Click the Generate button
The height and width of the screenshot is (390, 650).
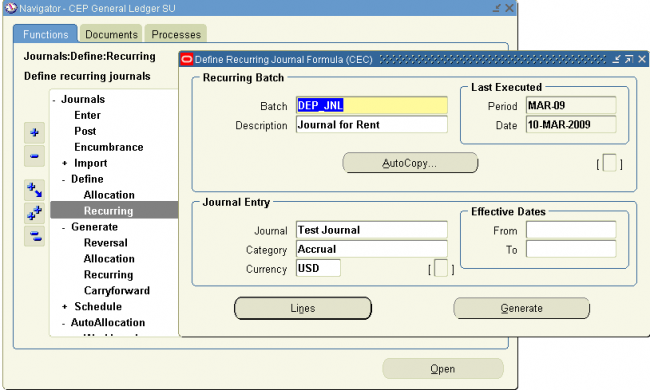pos(521,308)
